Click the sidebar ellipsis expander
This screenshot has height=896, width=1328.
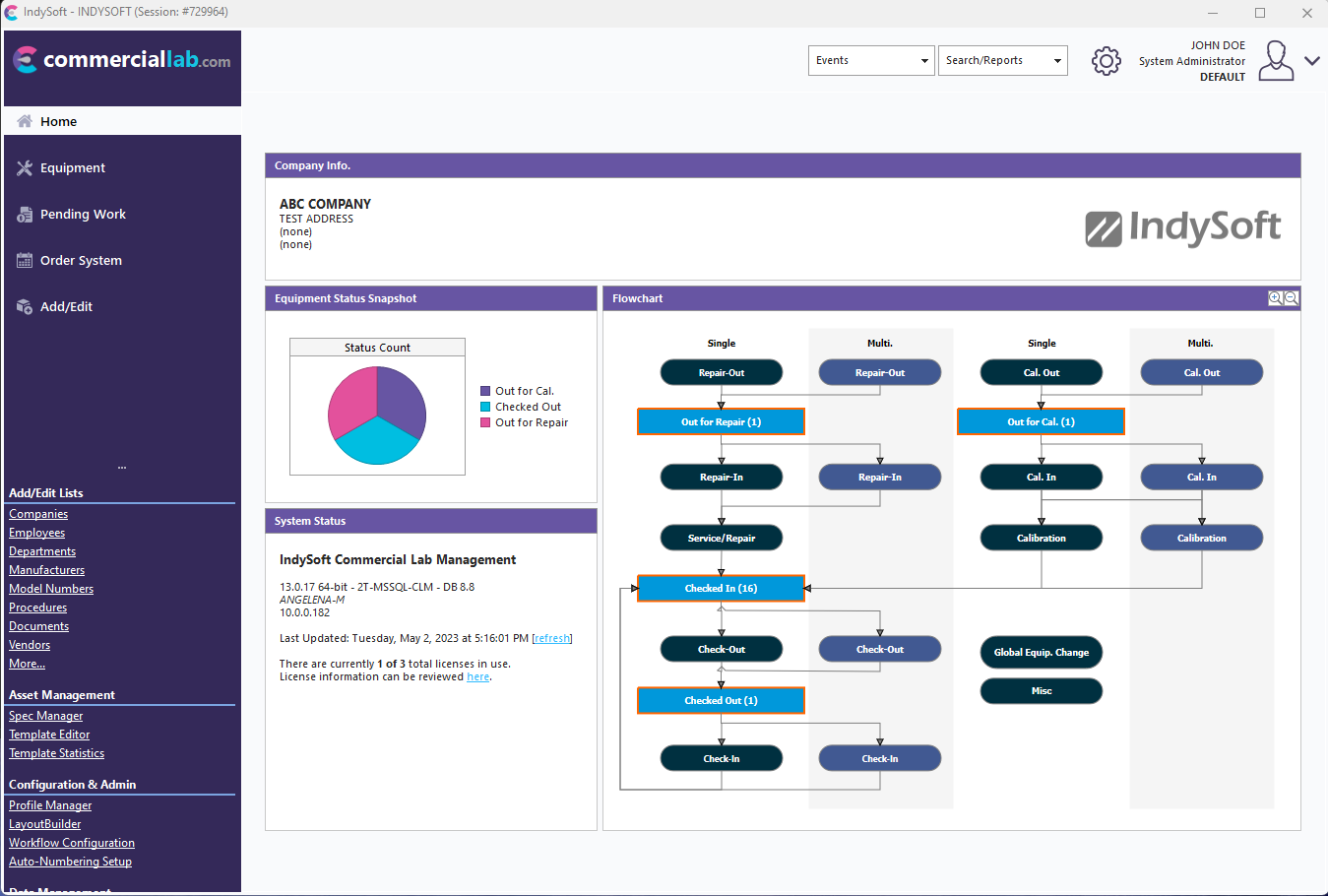pyautogui.click(x=122, y=468)
